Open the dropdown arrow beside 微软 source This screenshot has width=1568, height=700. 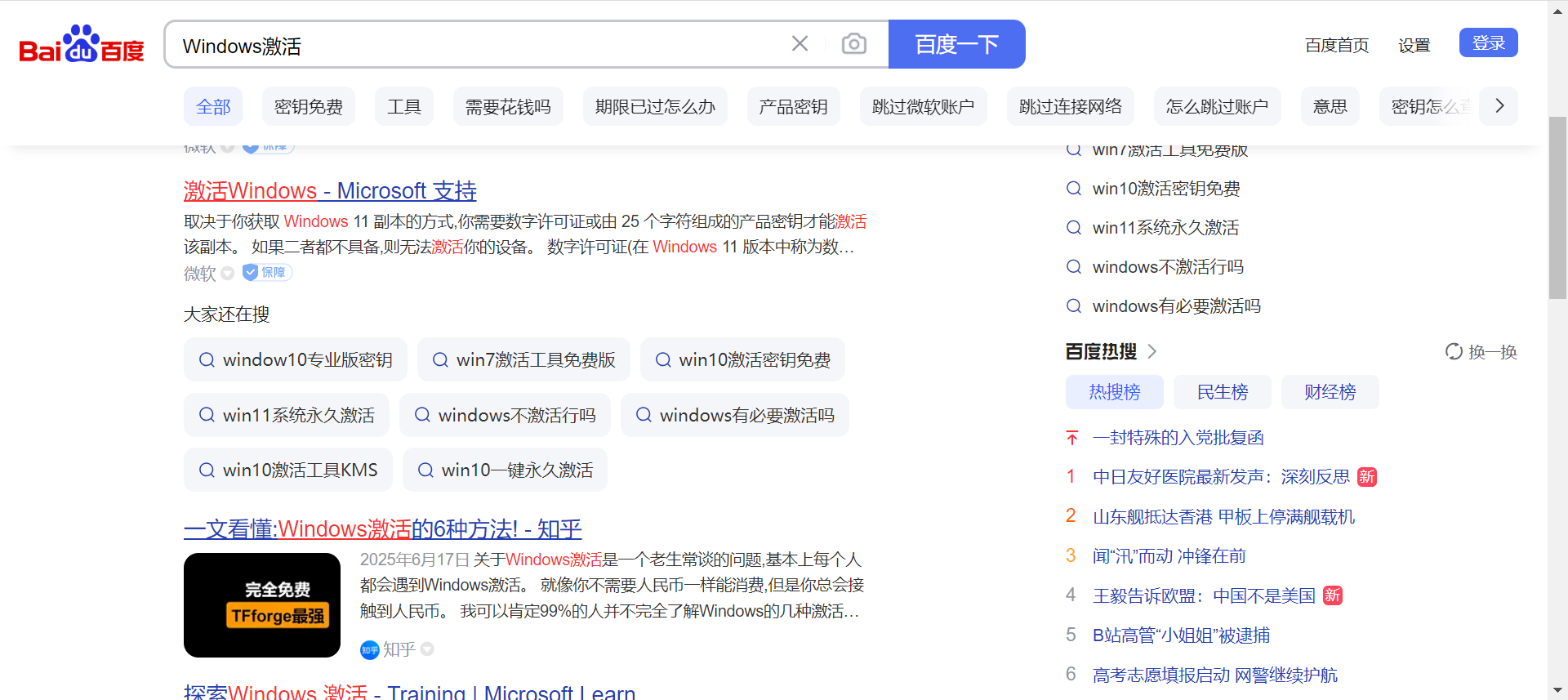(228, 274)
